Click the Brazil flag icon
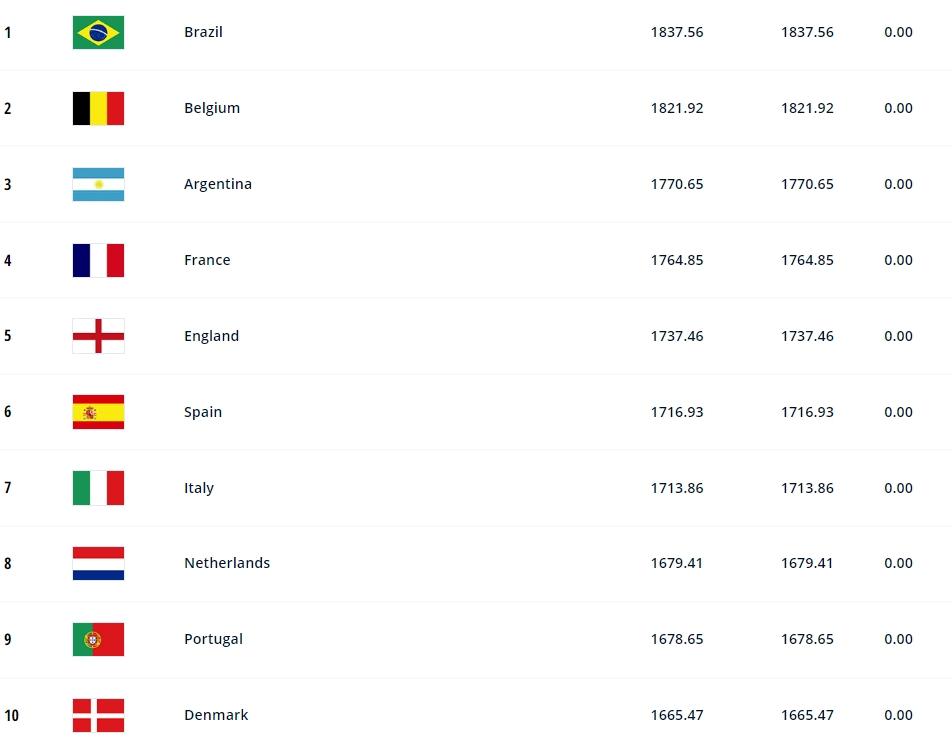 [98, 32]
